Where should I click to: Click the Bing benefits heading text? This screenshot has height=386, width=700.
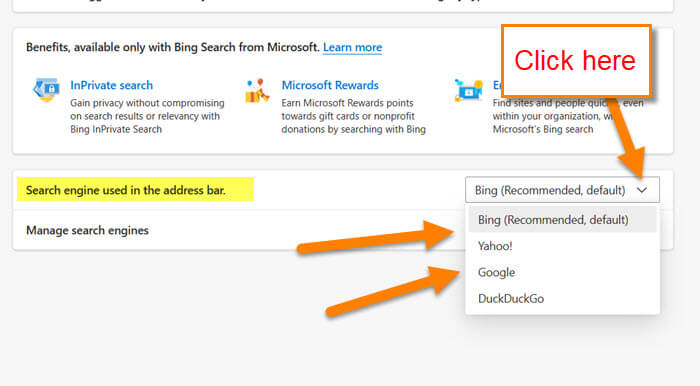[x=173, y=47]
